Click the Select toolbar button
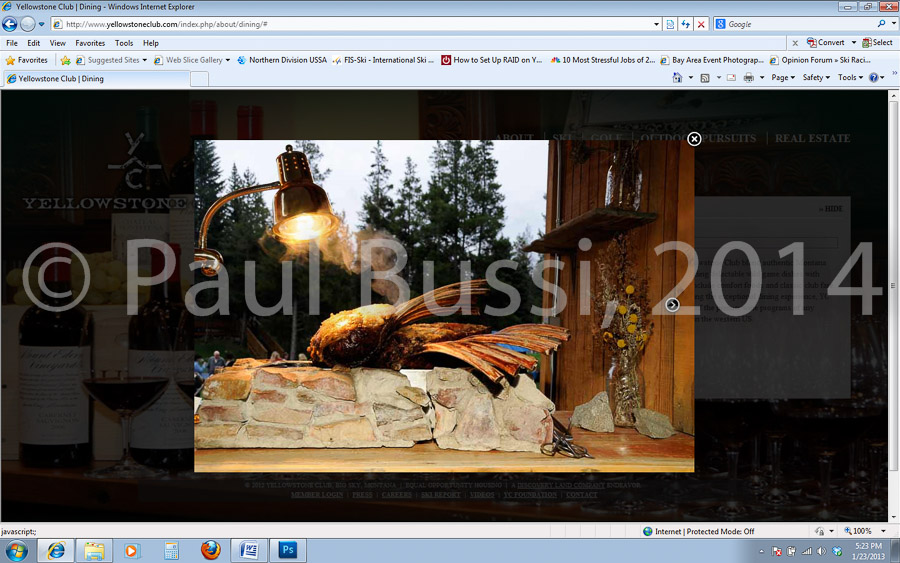The height and width of the screenshot is (563, 900). coord(877,42)
